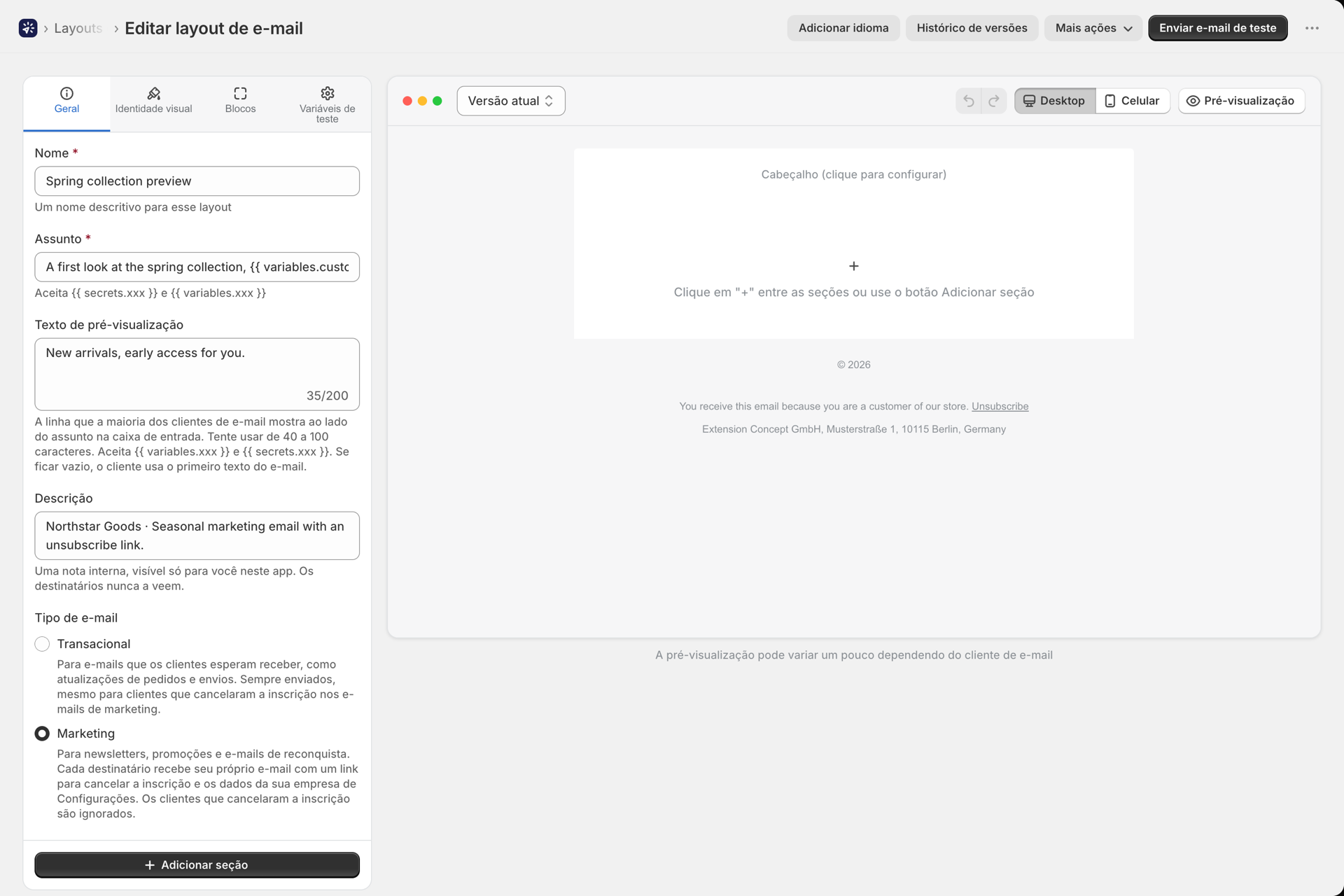The width and height of the screenshot is (1344, 896).
Task: Open the Identidade visual tab
Action: click(153, 101)
